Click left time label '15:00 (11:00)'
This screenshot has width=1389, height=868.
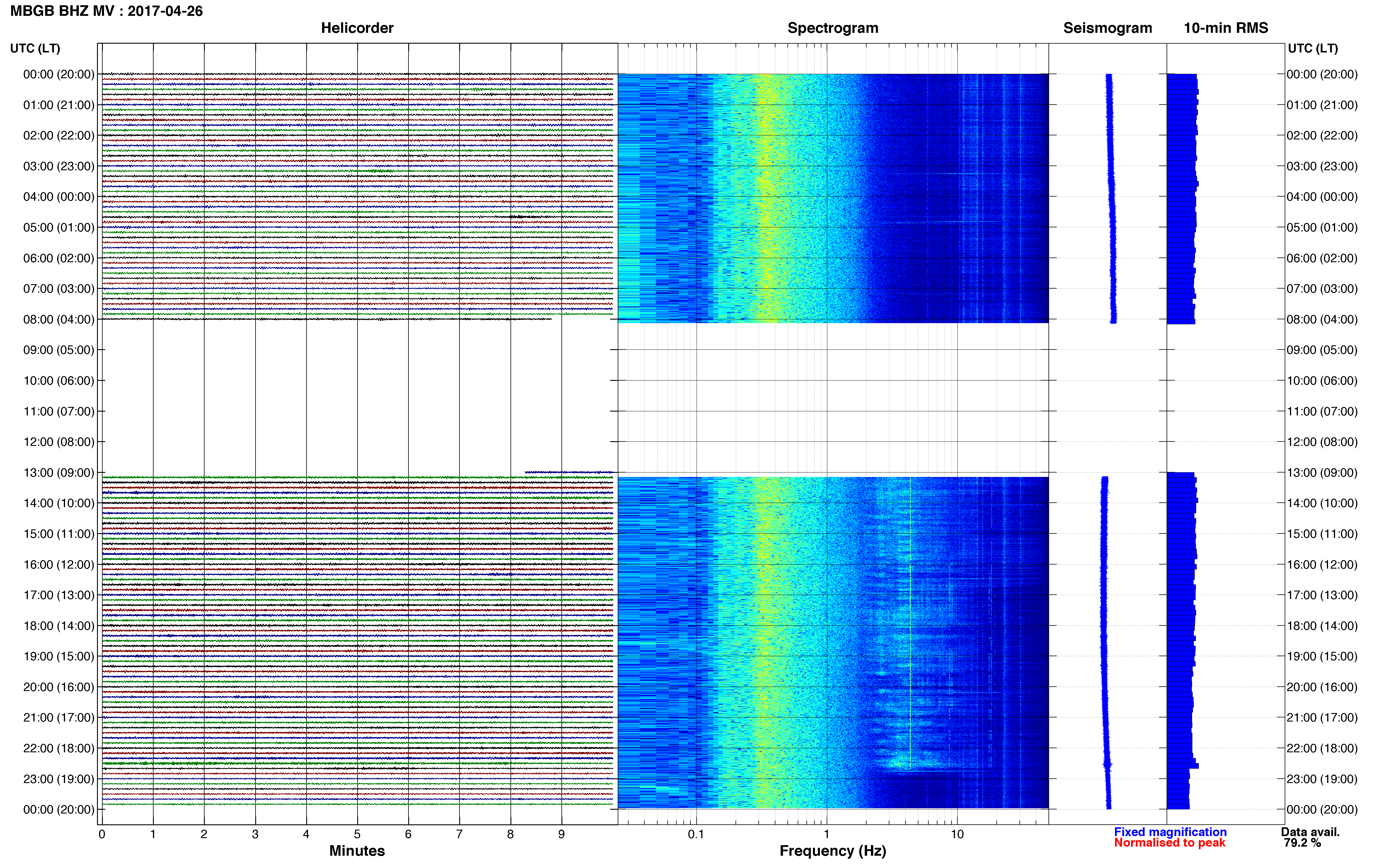(59, 534)
